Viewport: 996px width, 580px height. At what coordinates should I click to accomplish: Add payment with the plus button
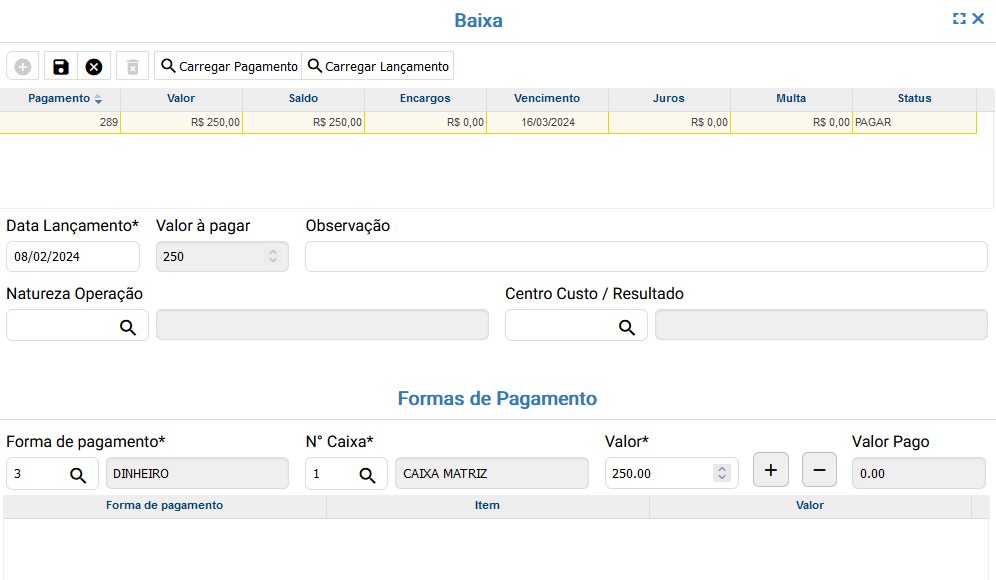770,469
